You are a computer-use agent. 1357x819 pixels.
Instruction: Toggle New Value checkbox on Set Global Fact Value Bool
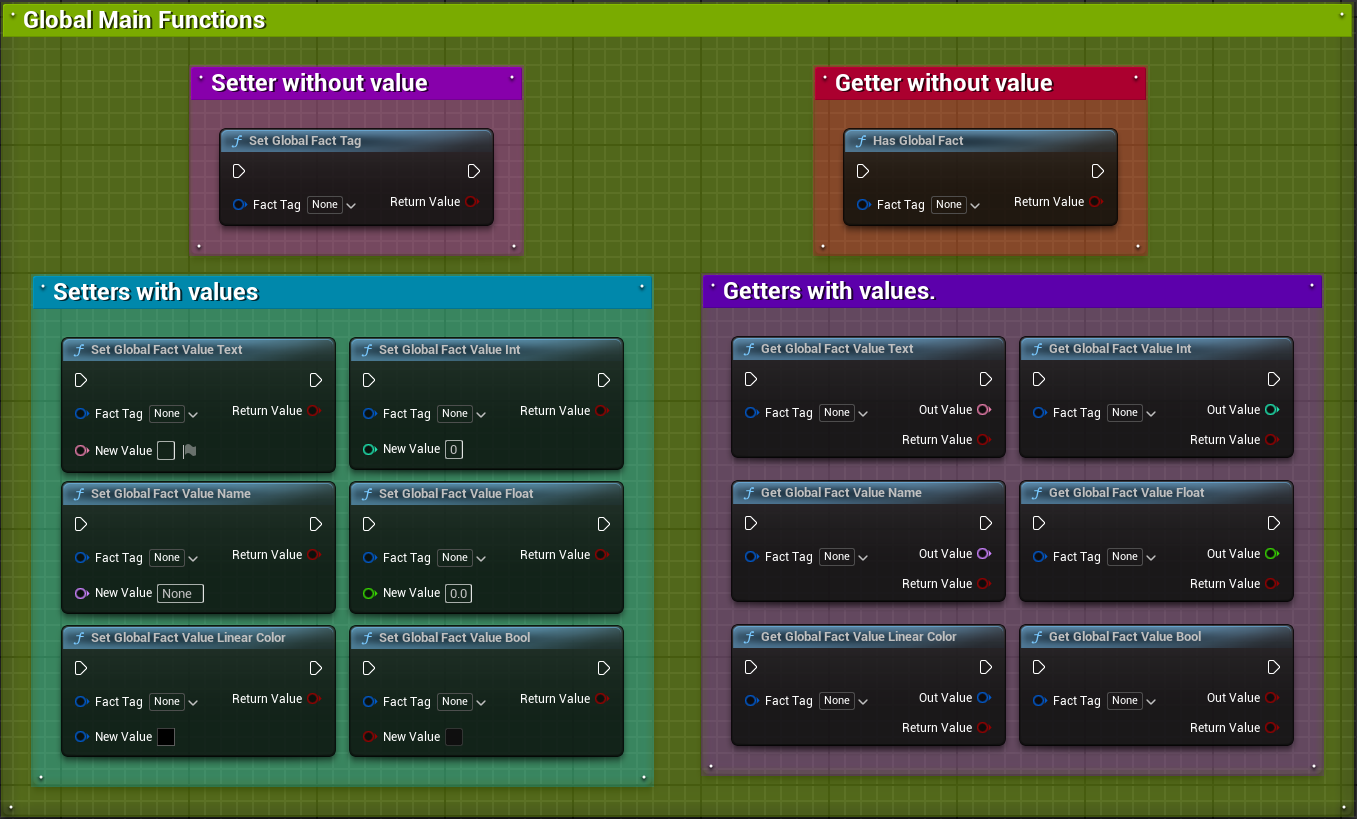454,737
